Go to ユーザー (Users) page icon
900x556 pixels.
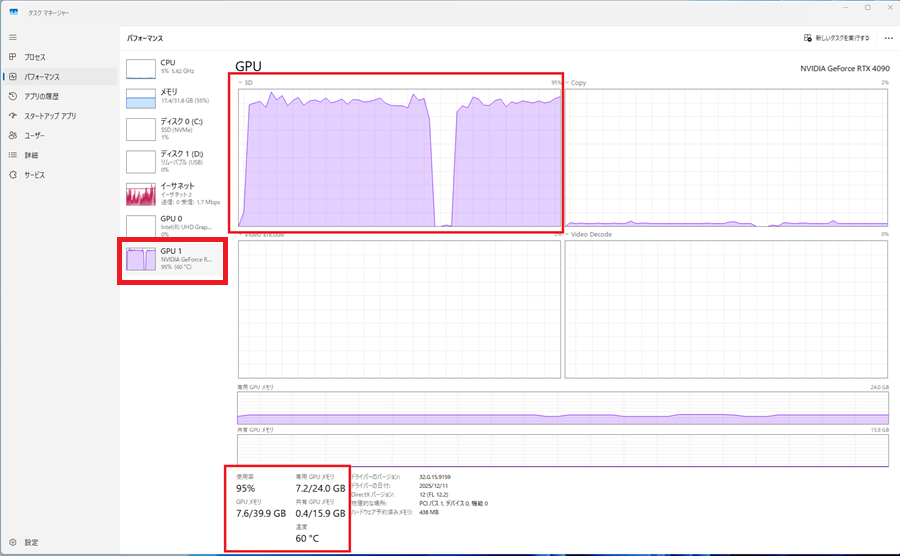click(x=12, y=135)
